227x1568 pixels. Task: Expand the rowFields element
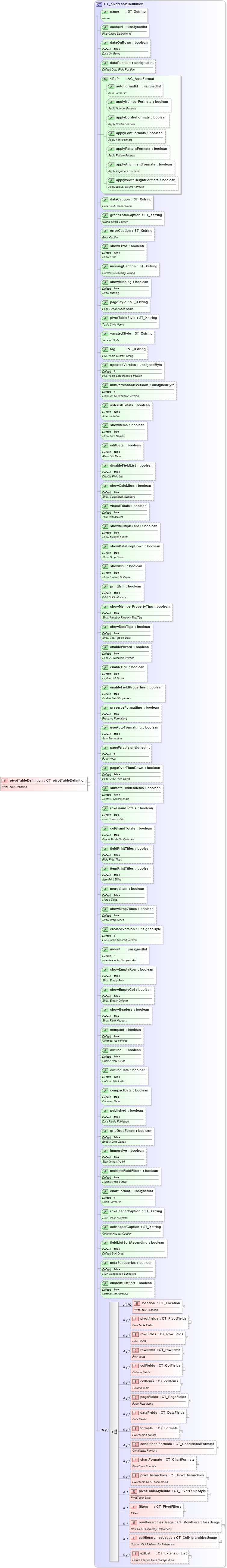coord(186,1337)
